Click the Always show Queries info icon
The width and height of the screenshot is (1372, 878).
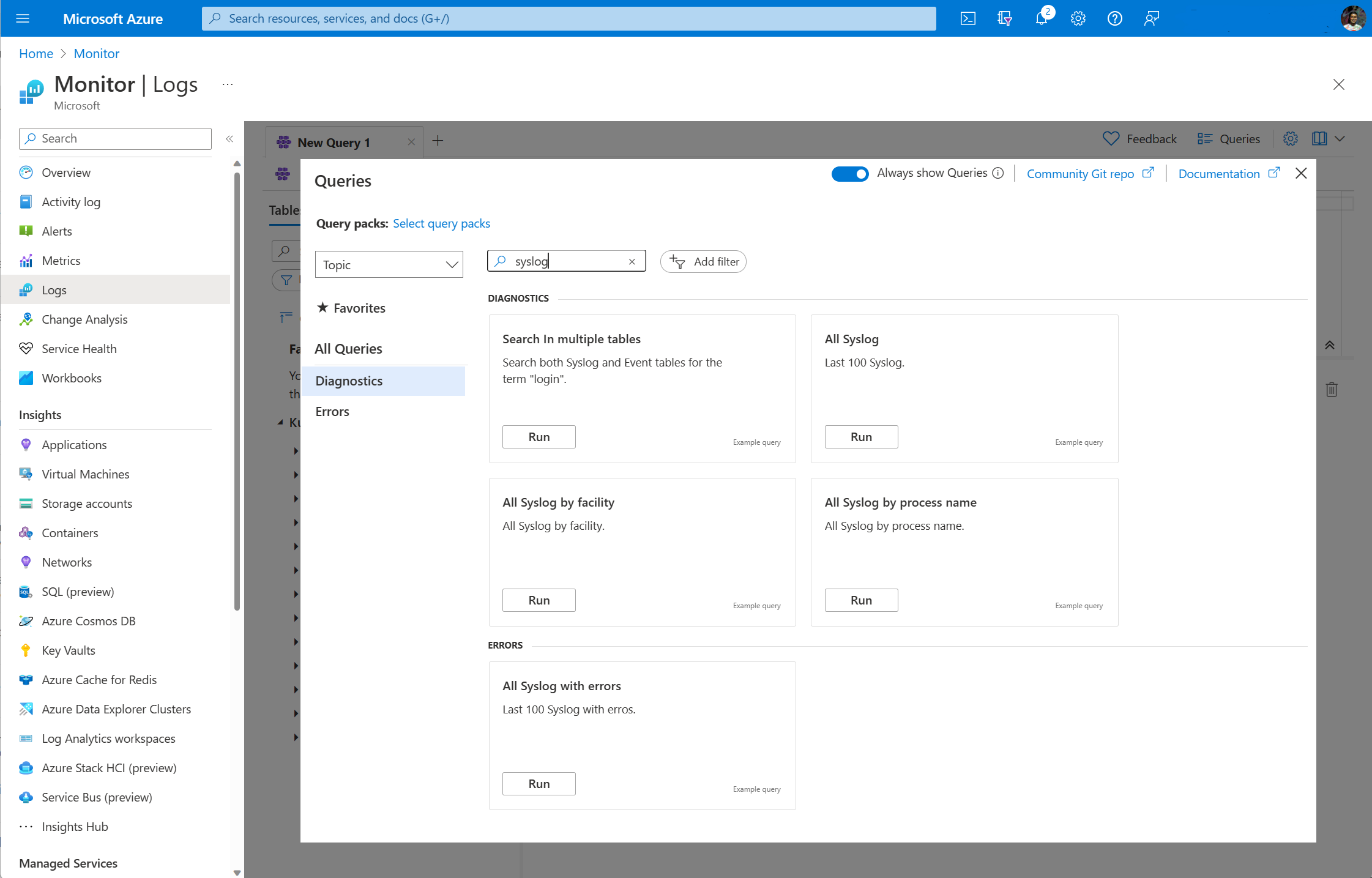coord(998,173)
